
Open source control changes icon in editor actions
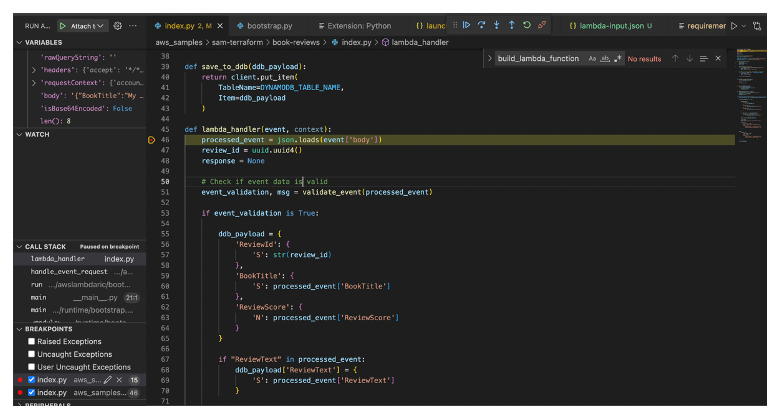[757, 26]
